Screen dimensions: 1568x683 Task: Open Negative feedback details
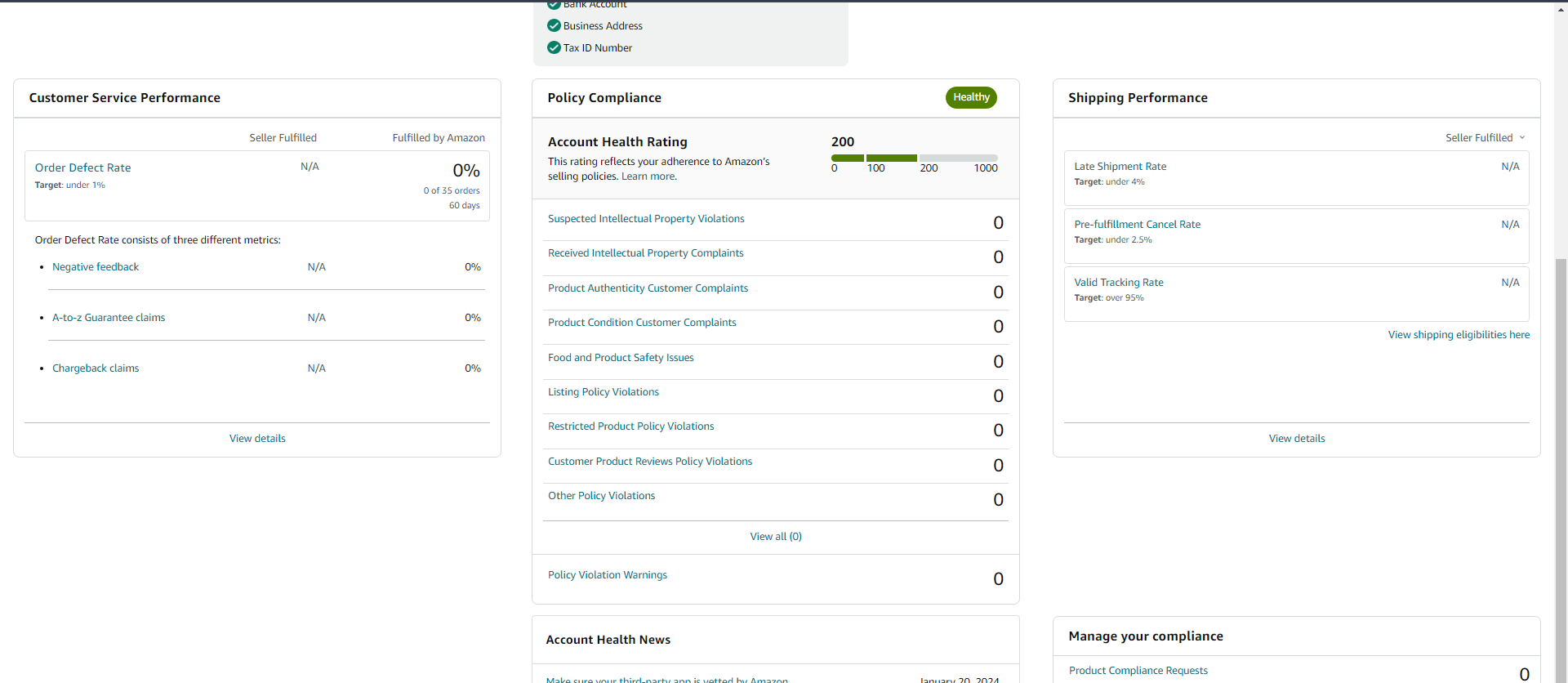coord(96,267)
